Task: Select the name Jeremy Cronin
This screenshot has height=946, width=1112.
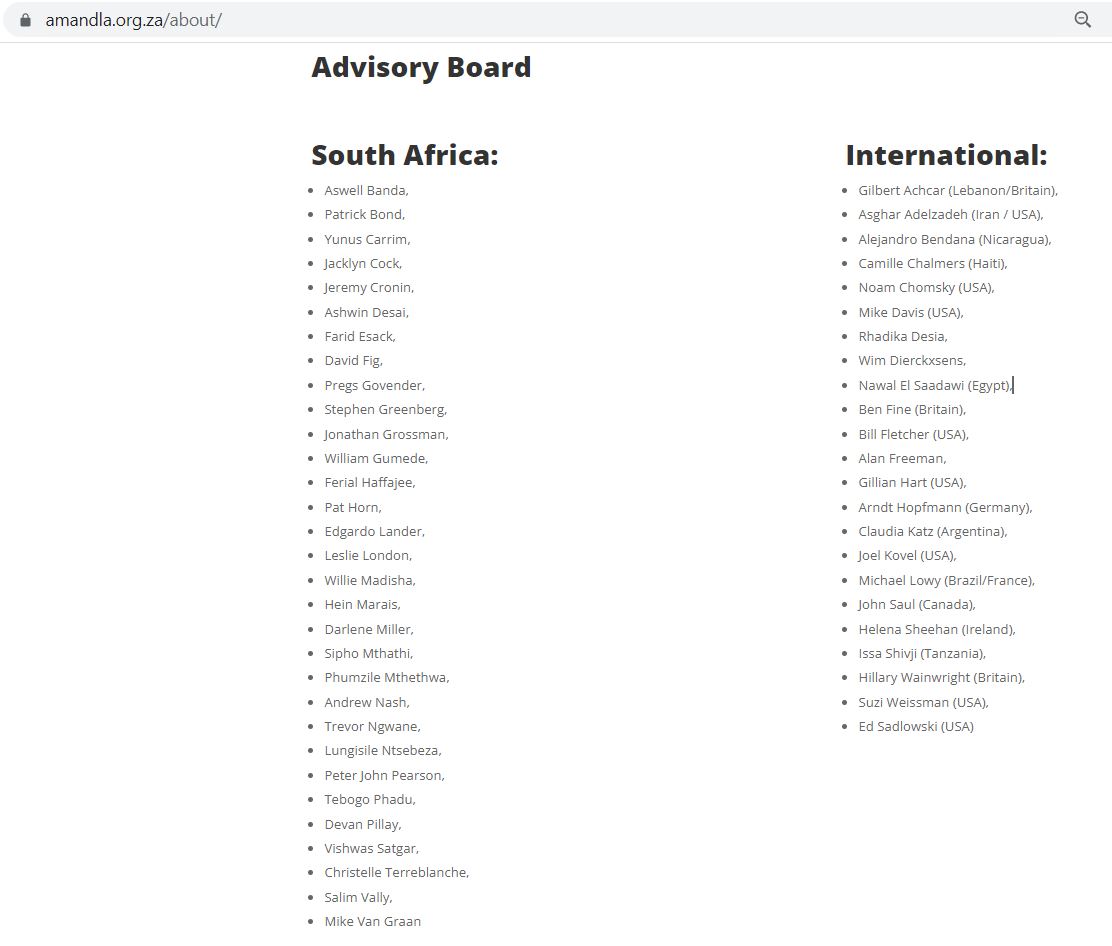Action: [x=369, y=287]
